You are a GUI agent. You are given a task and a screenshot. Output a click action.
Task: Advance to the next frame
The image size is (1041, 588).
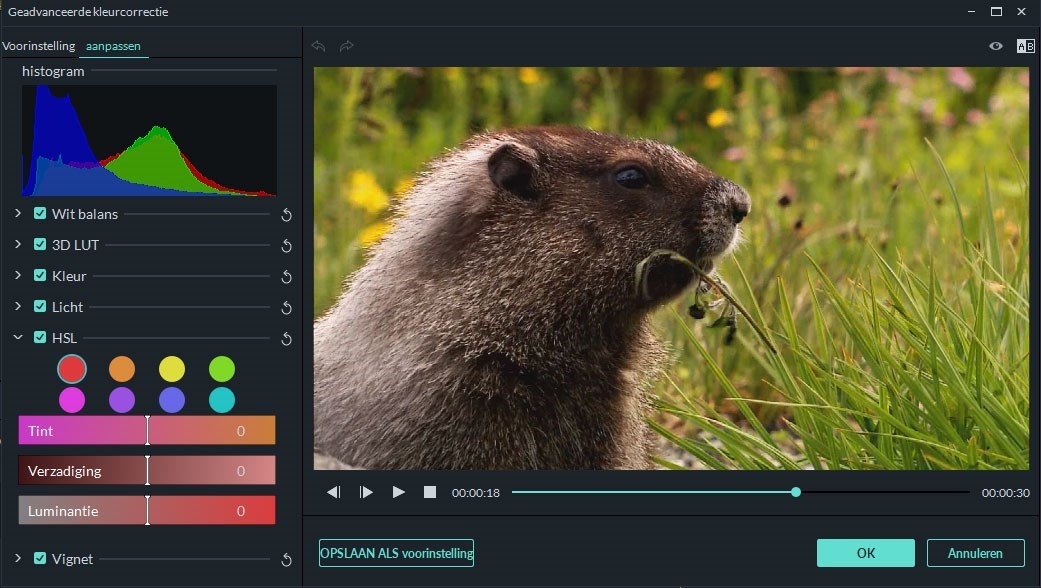[366, 492]
